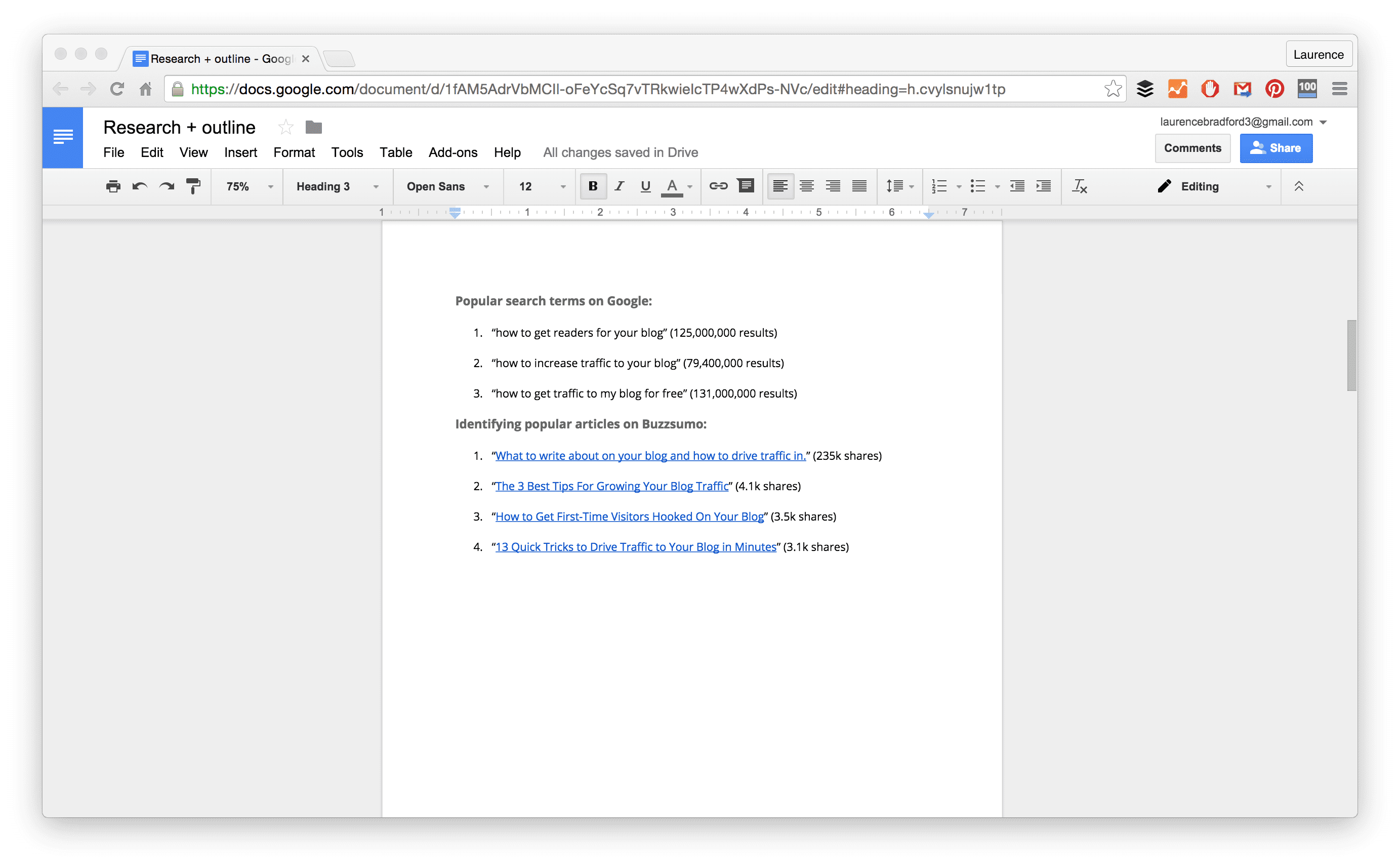Open link 'How to Get First-Time Visitors Hooked'
This screenshot has width=1400, height=868.
630,517
